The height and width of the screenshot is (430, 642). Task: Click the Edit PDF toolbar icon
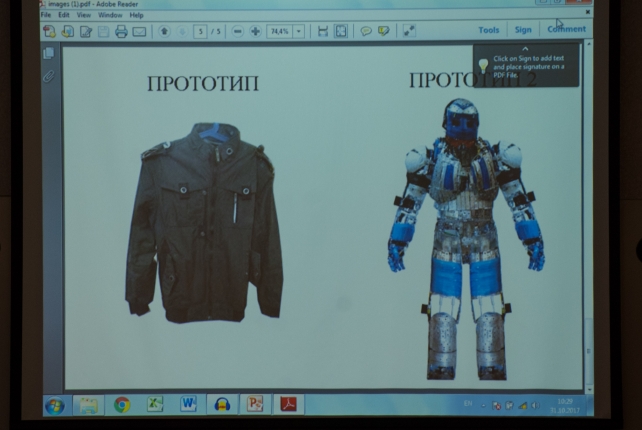tap(86, 32)
